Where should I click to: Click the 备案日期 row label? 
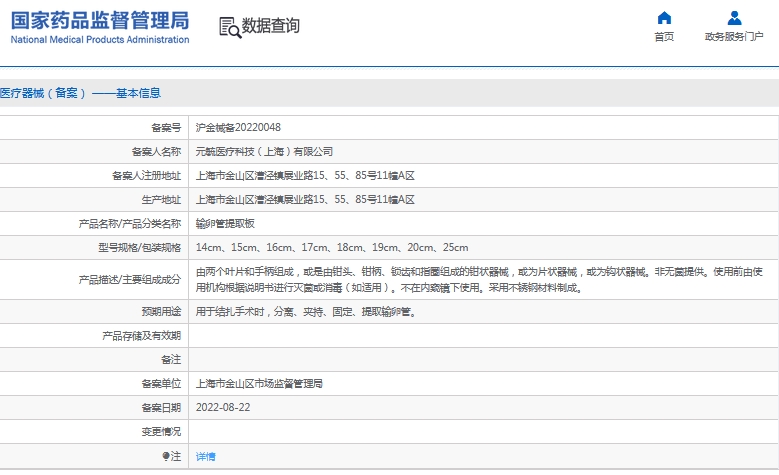click(161, 407)
